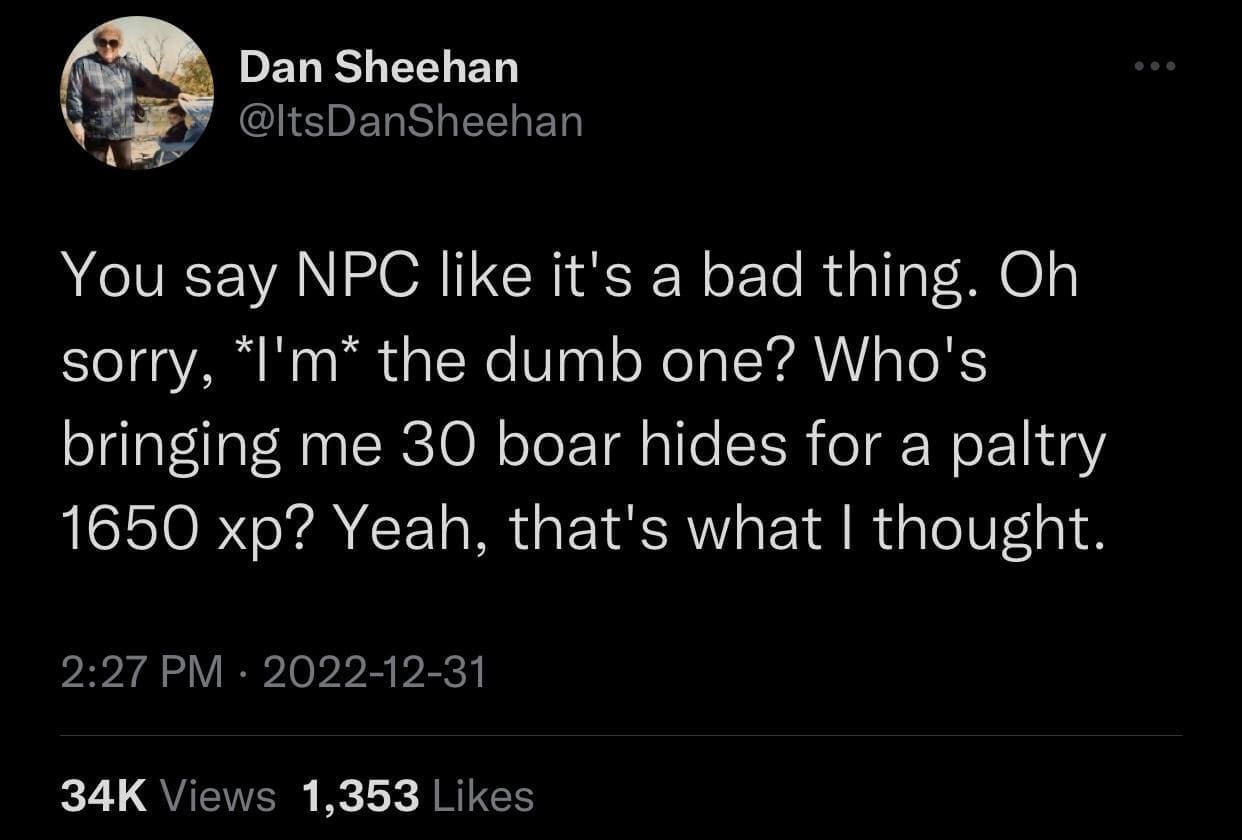Click the 34K view count number
1242x840 pixels.
[x=104, y=796]
